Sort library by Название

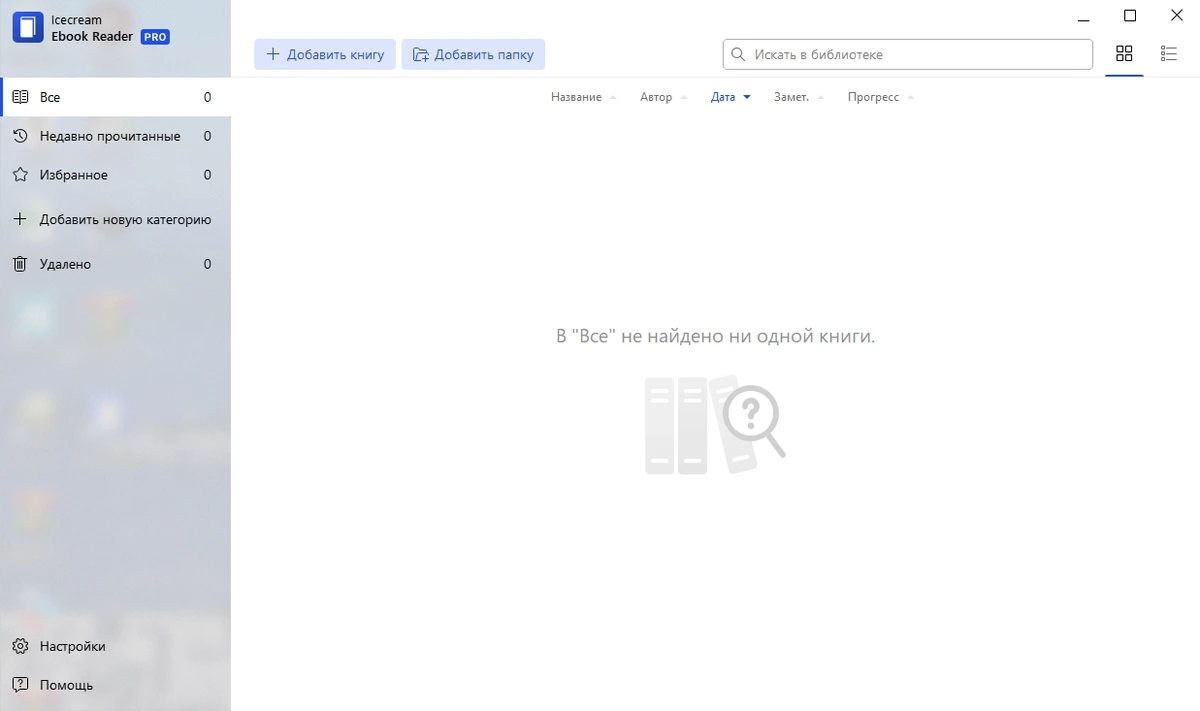click(583, 97)
